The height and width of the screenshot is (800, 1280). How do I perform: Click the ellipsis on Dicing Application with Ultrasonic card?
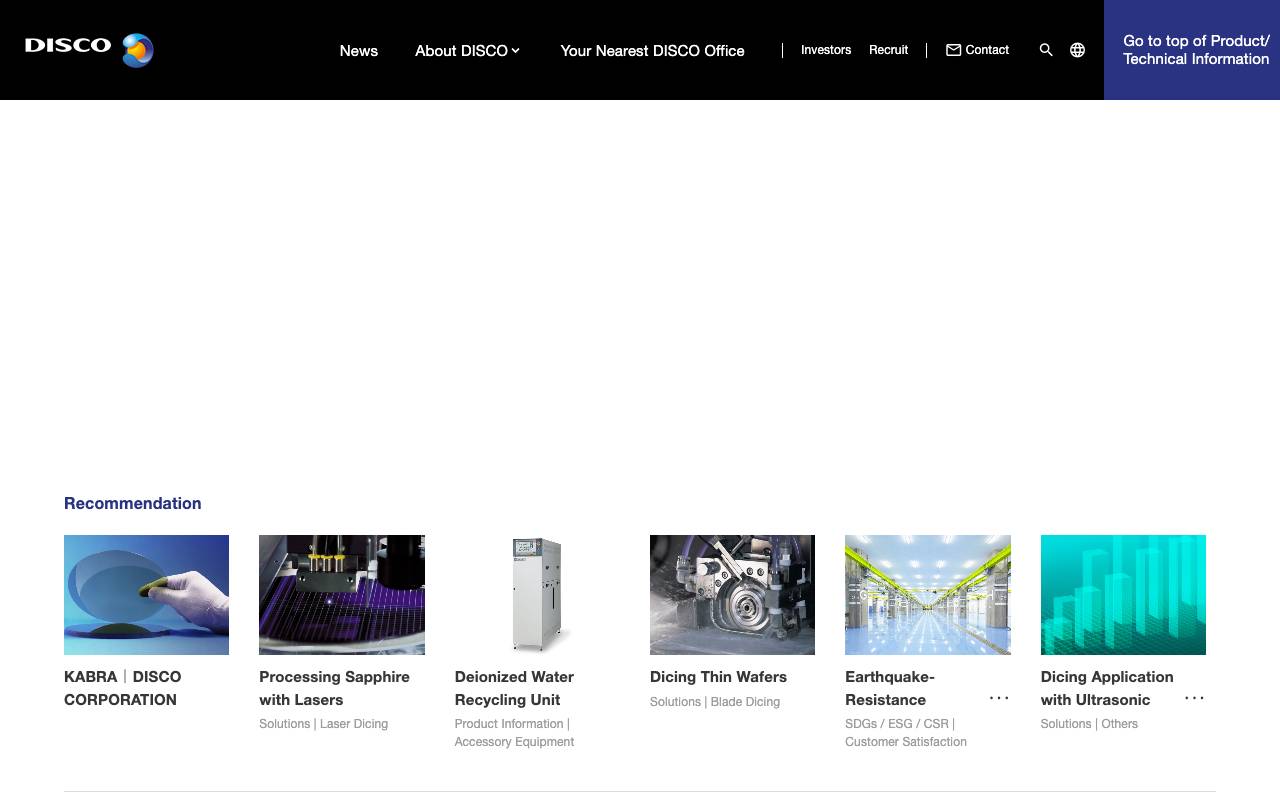pos(1194,698)
